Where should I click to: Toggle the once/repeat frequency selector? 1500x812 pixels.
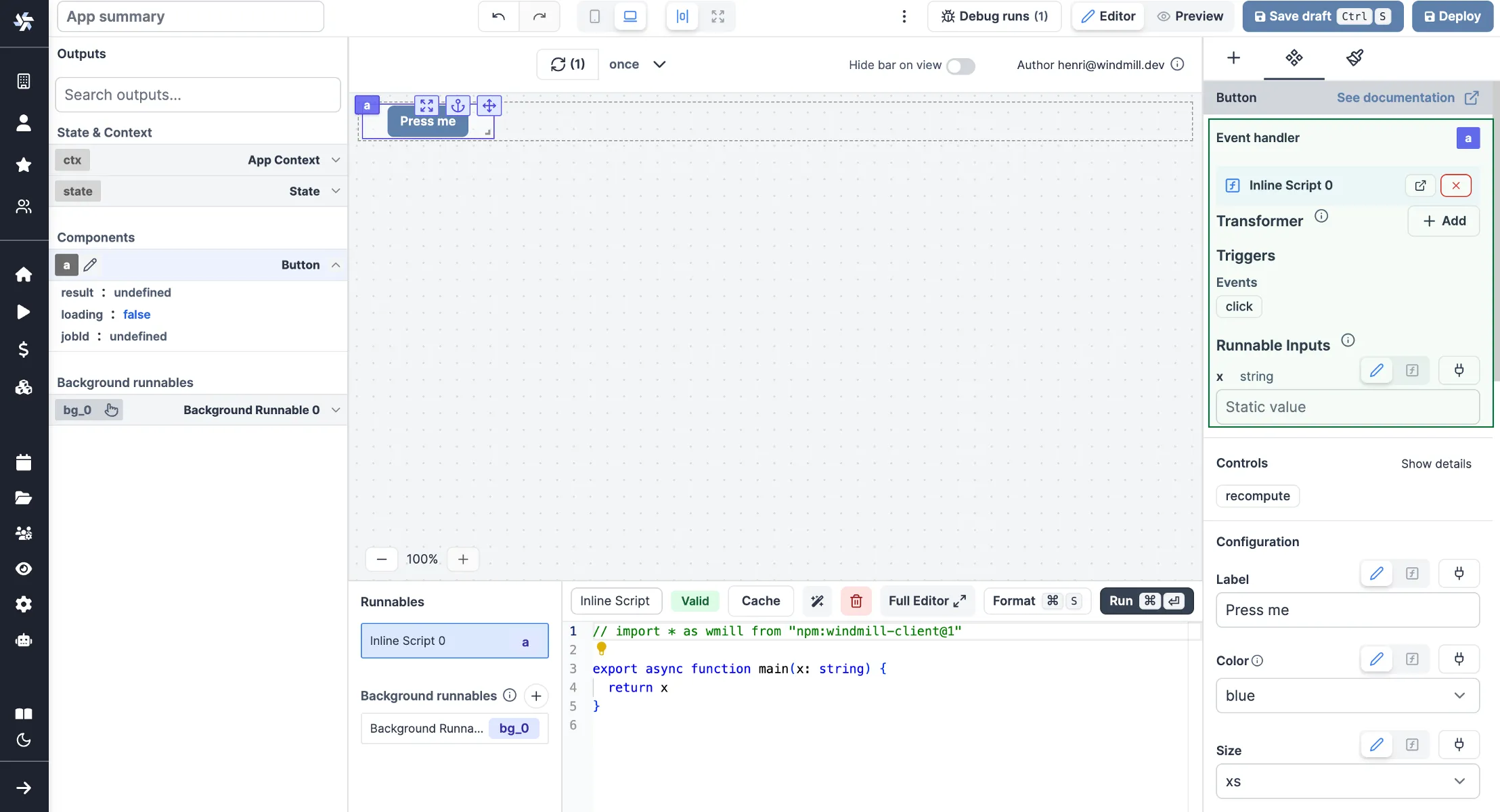(x=638, y=64)
